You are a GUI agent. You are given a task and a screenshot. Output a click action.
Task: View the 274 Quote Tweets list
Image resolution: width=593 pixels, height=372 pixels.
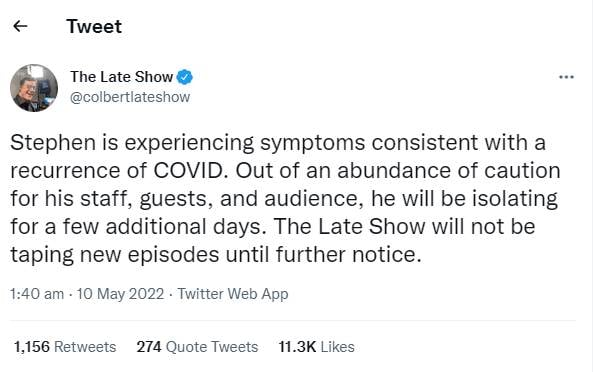[x=197, y=347]
